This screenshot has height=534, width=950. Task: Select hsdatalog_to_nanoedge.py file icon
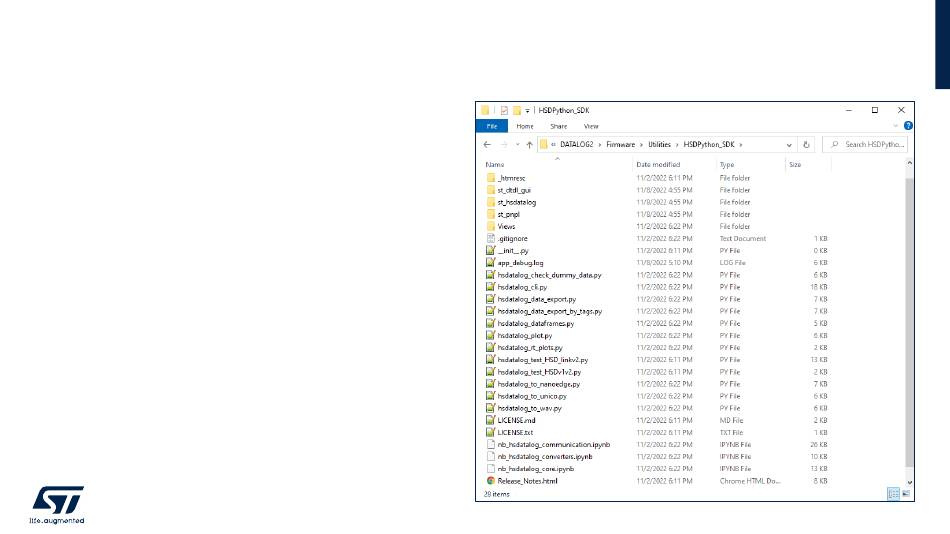[x=491, y=384]
